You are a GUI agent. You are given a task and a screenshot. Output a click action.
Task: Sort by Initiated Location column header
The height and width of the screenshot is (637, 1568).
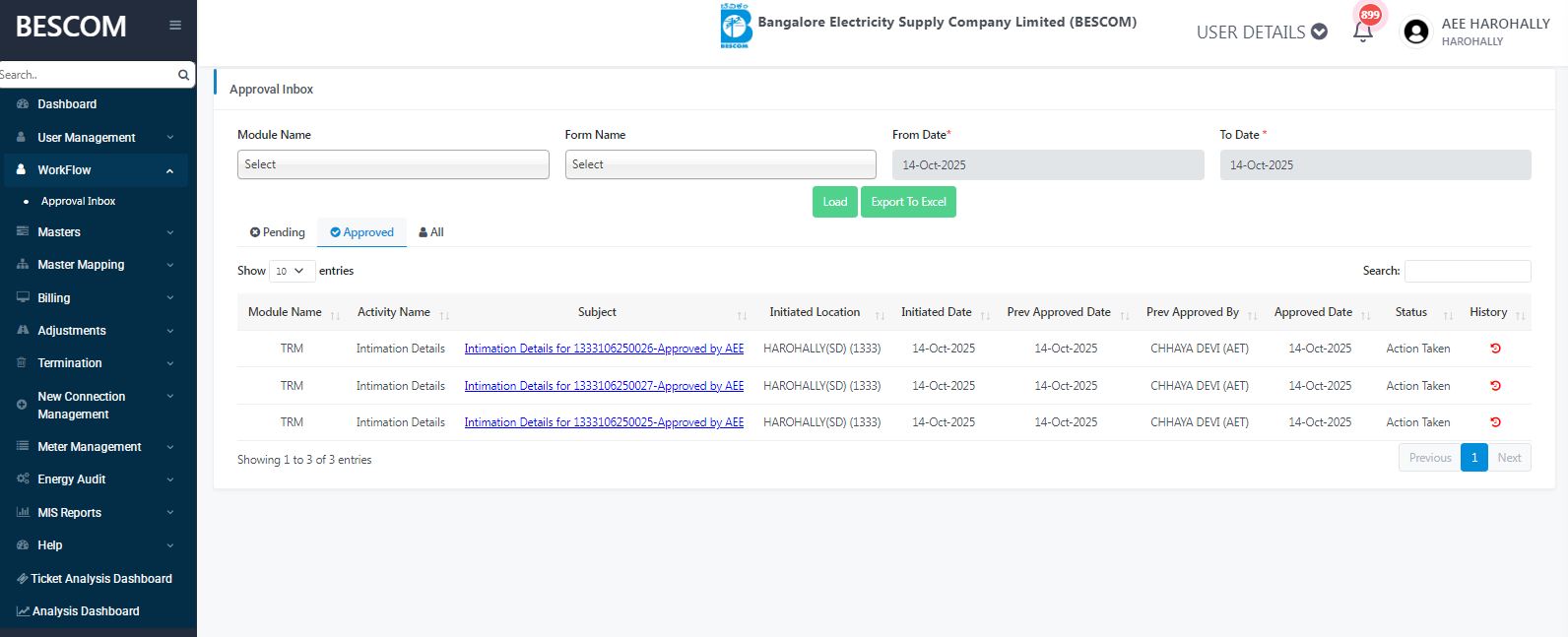822,312
